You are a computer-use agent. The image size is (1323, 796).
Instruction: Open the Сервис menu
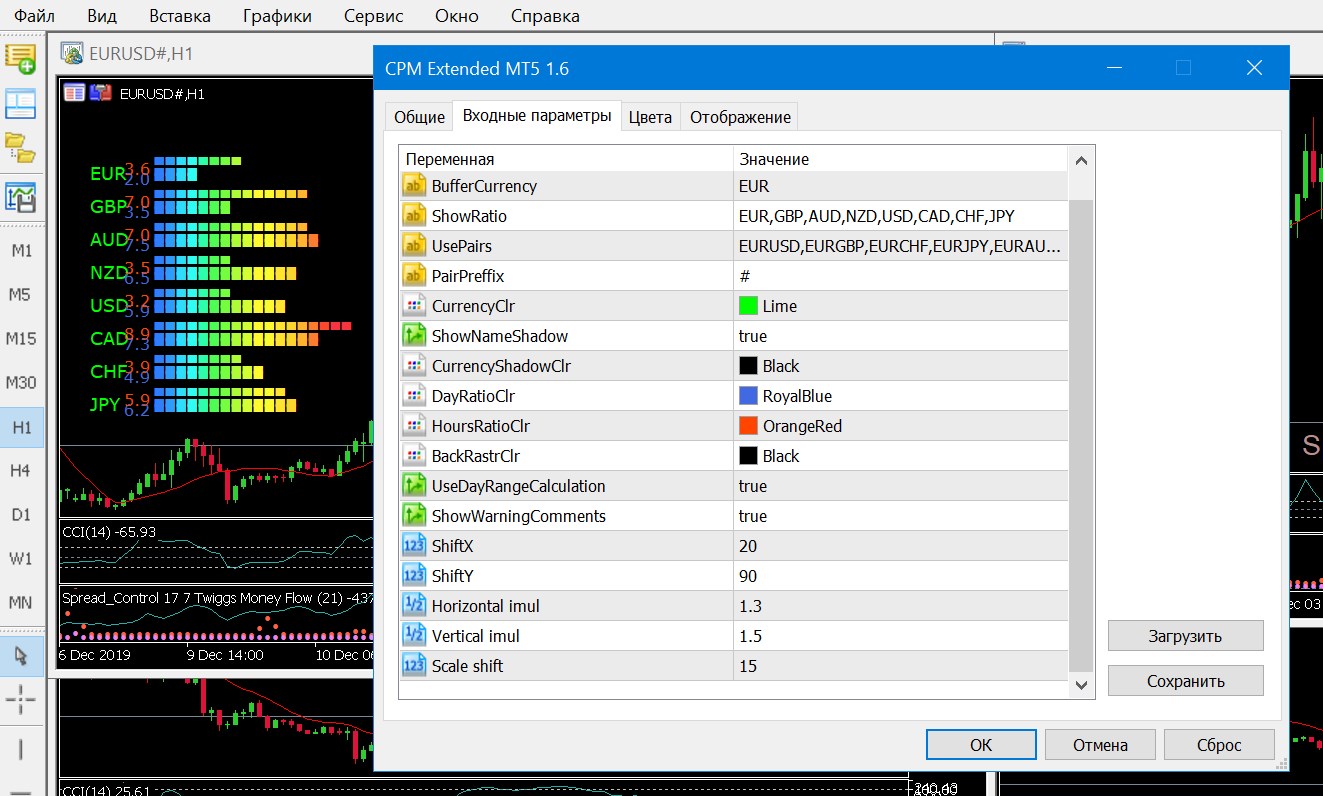[x=373, y=16]
